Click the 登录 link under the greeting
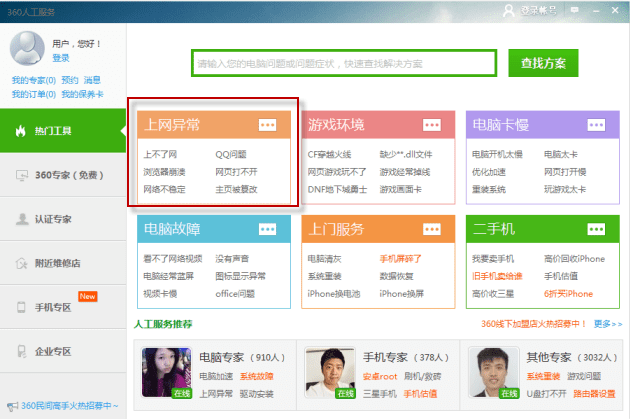 point(61,58)
